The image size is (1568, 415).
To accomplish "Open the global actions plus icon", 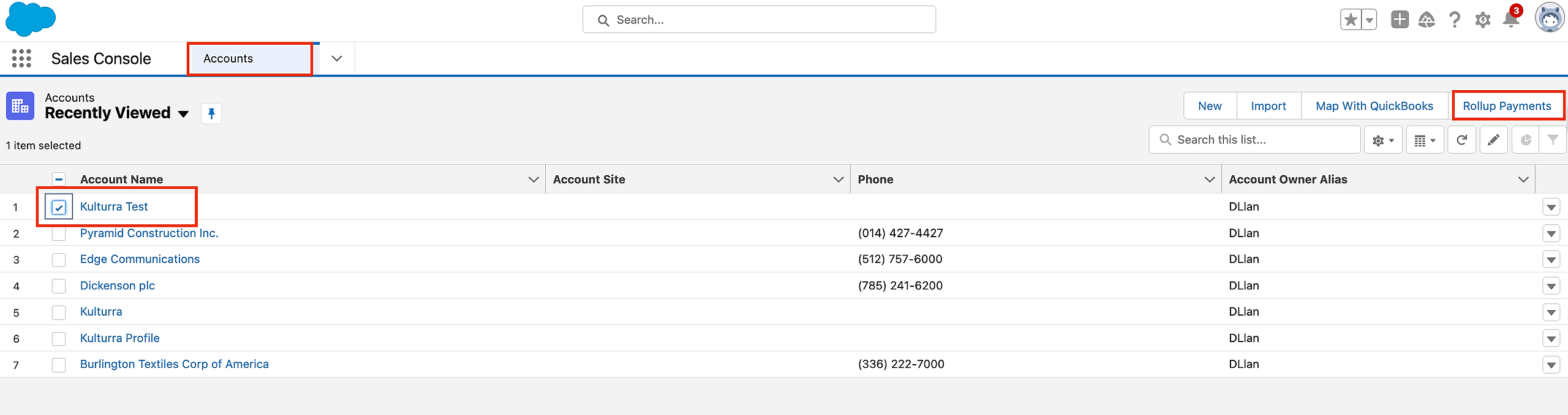I will pos(1400,20).
